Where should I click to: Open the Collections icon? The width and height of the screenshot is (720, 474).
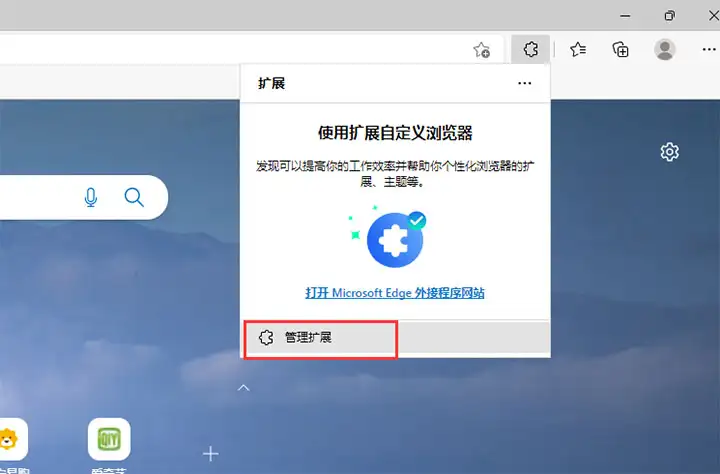pos(620,49)
